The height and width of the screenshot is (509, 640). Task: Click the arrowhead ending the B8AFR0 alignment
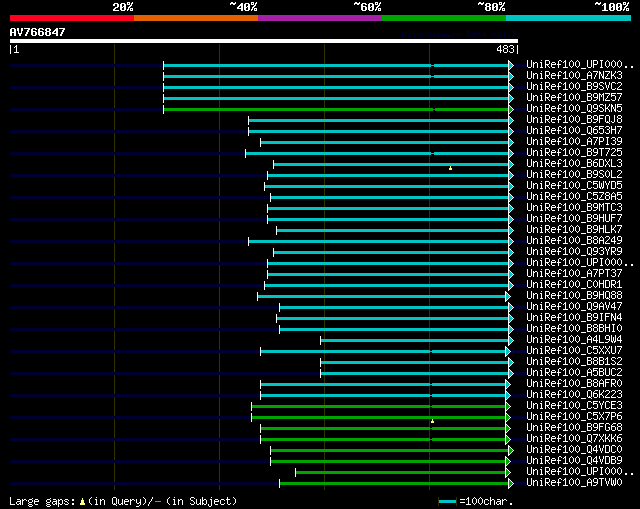point(508,385)
